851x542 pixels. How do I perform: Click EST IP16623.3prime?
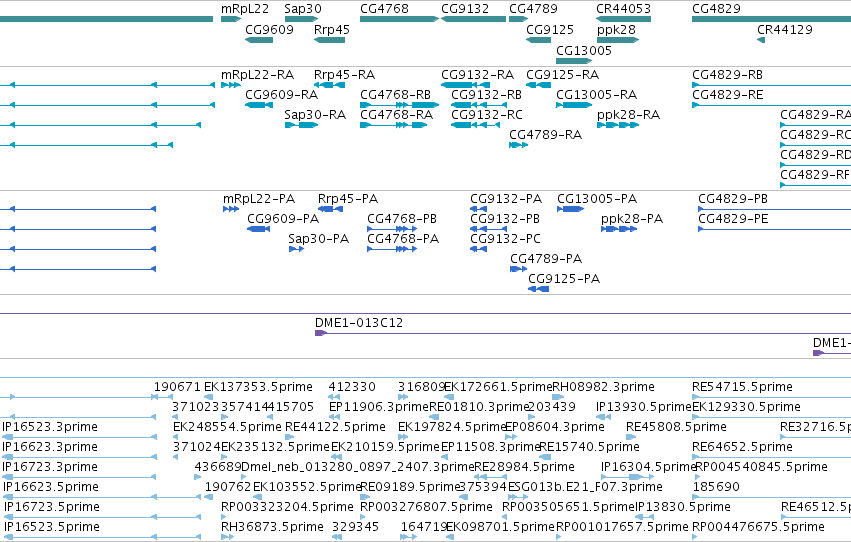tap(79, 457)
